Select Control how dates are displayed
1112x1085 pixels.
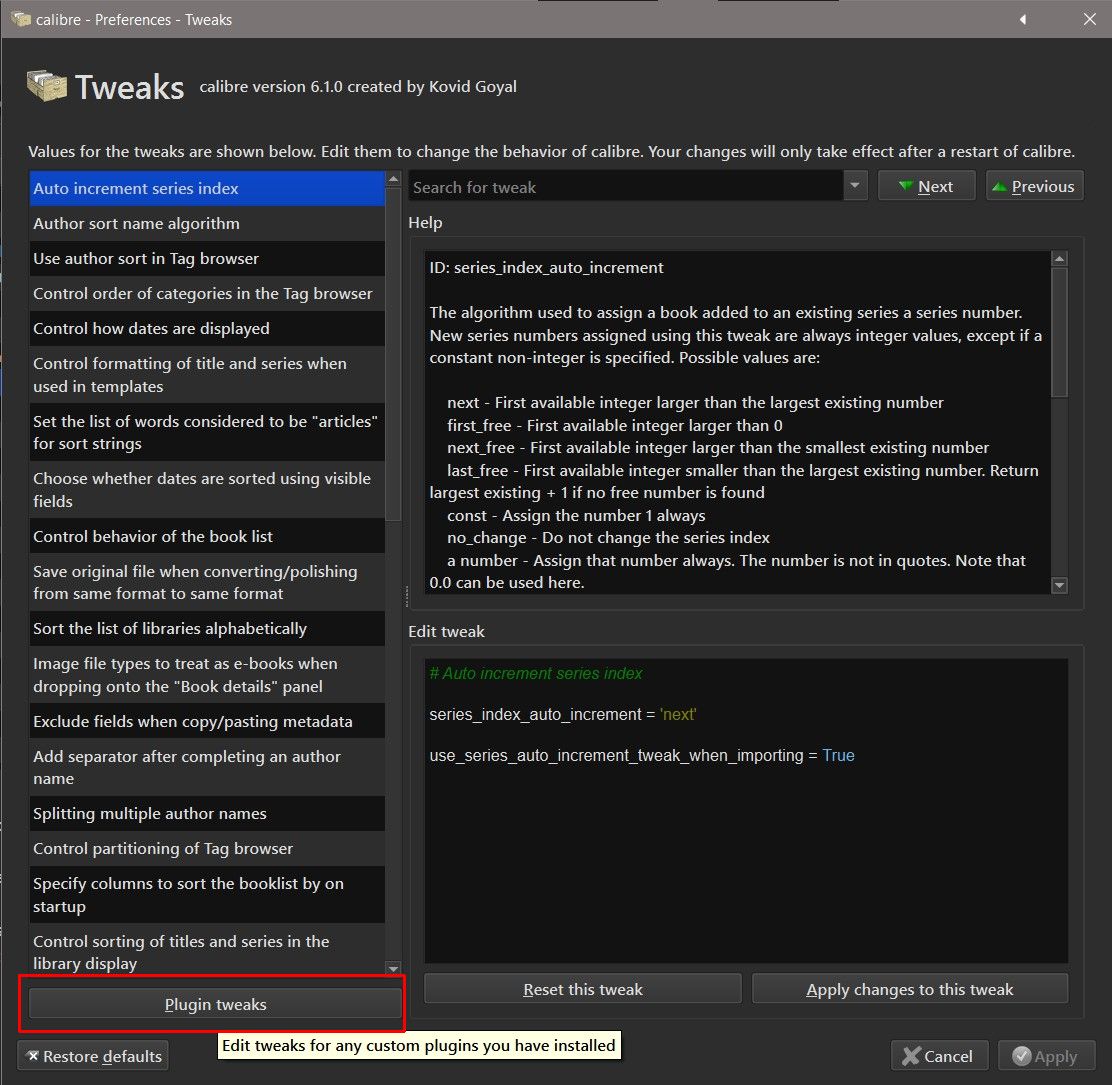(206, 328)
